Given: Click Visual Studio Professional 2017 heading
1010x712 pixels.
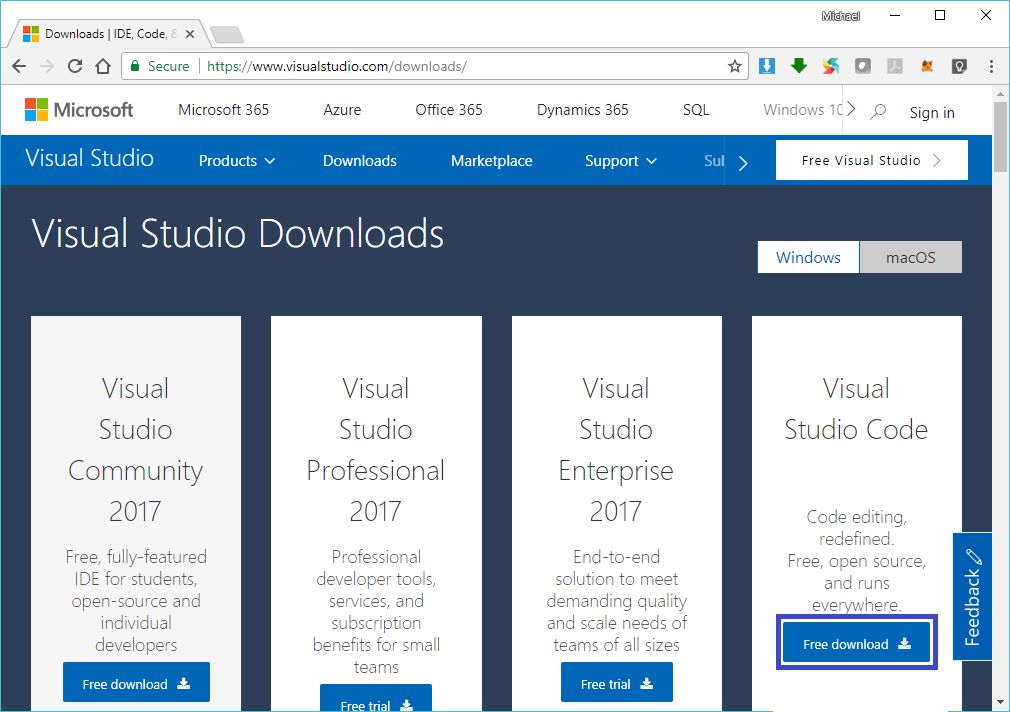Looking at the screenshot, I should (x=376, y=450).
